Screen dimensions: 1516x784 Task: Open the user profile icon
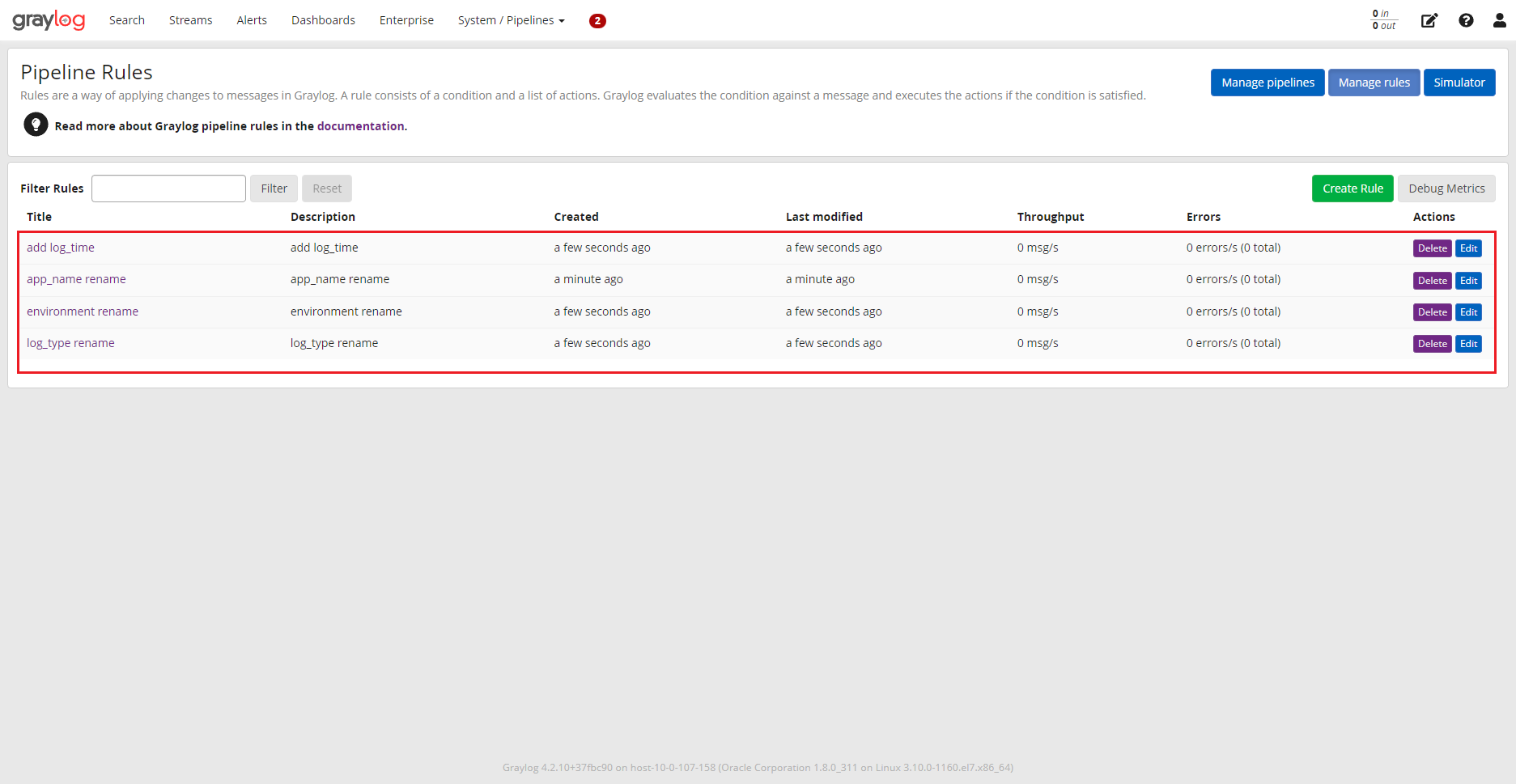(1500, 20)
